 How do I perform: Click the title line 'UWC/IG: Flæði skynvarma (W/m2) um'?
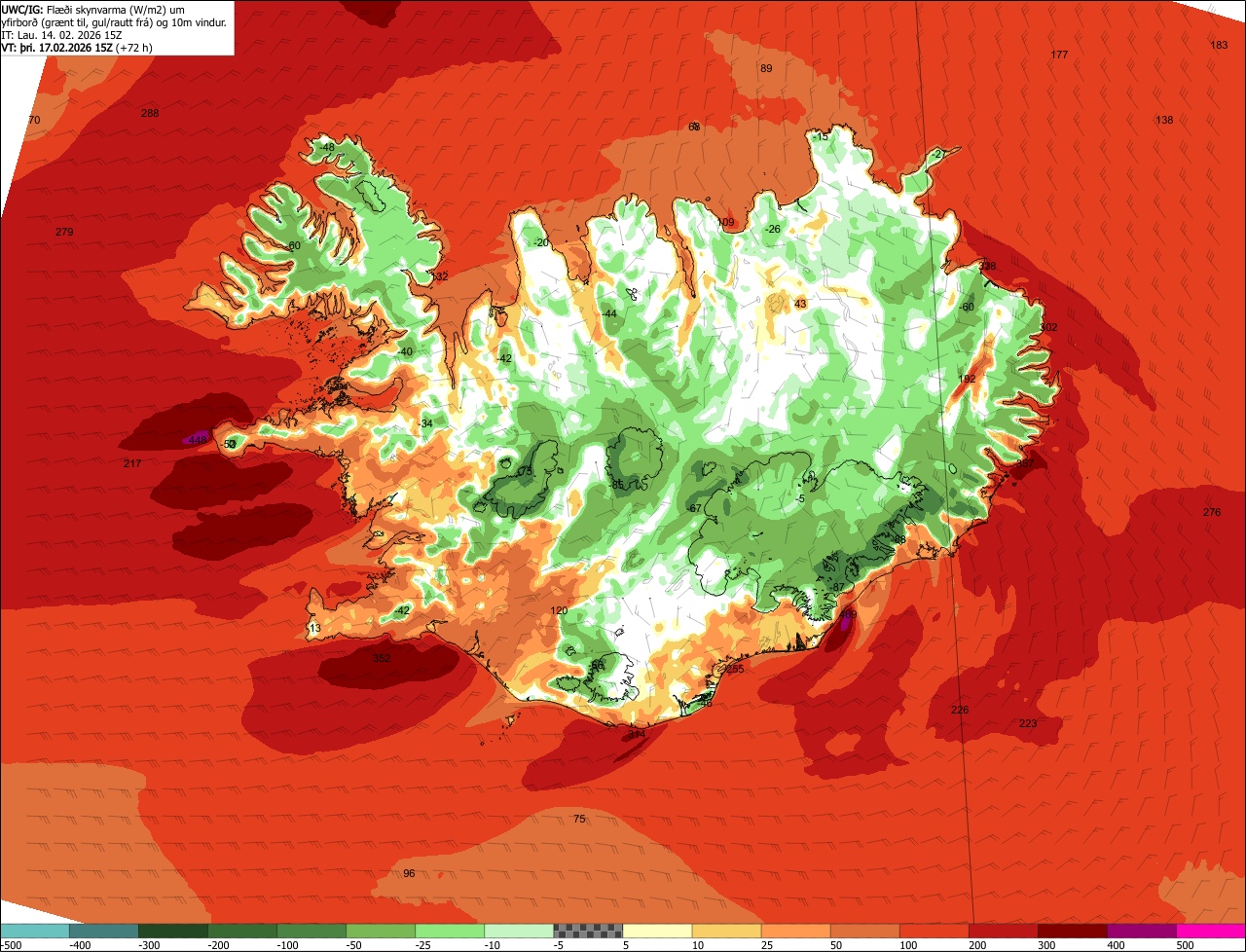click(92, 9)
